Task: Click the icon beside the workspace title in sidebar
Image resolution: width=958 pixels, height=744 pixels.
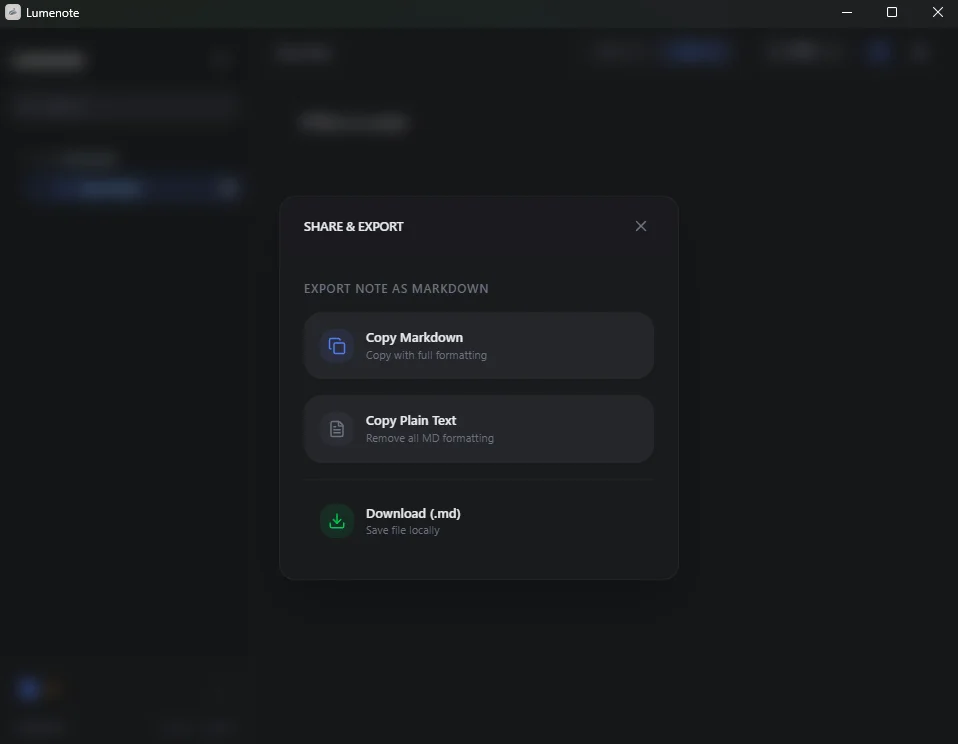Action: 221,58
